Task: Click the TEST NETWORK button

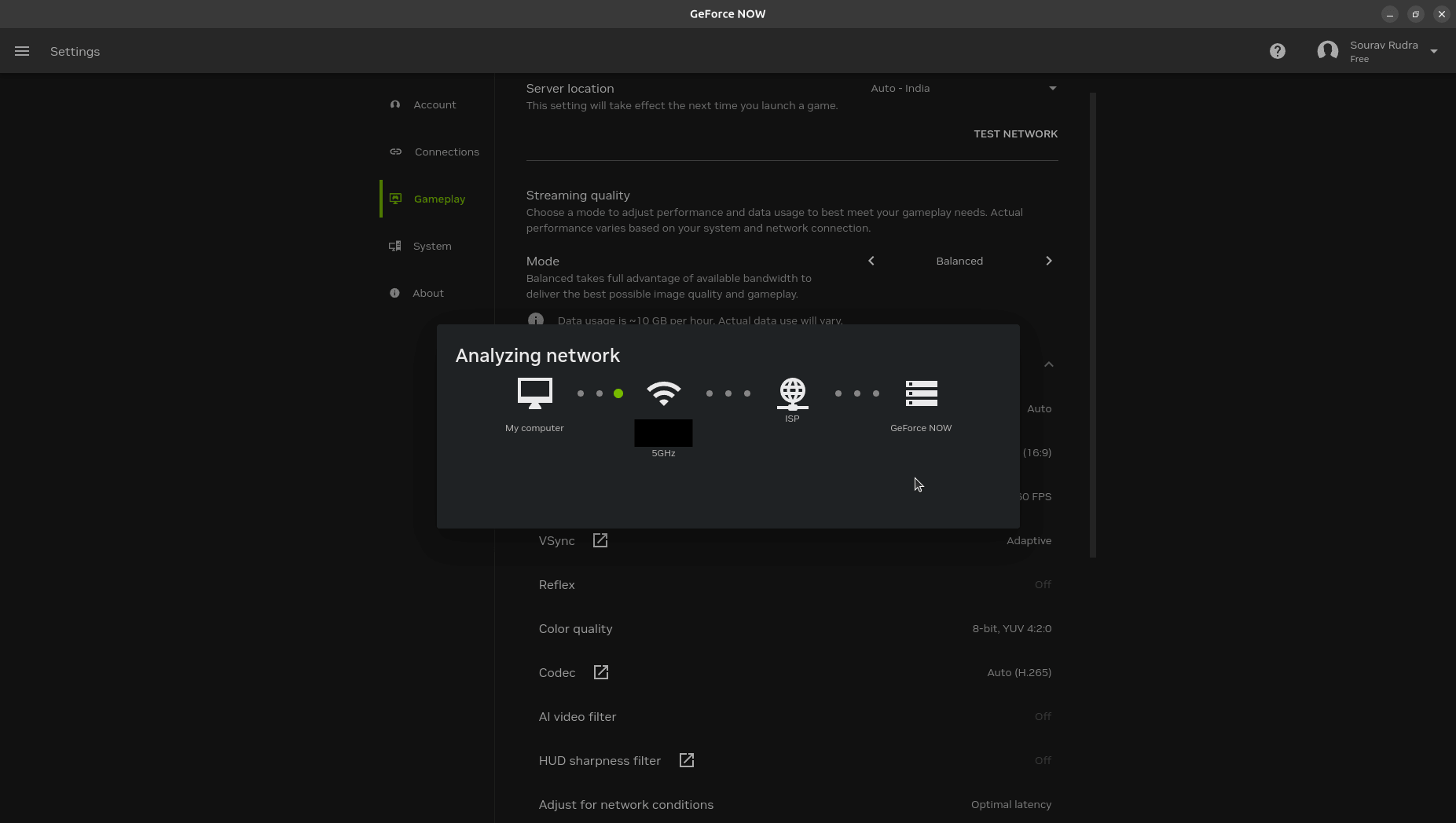Action: coord(1015,134)
